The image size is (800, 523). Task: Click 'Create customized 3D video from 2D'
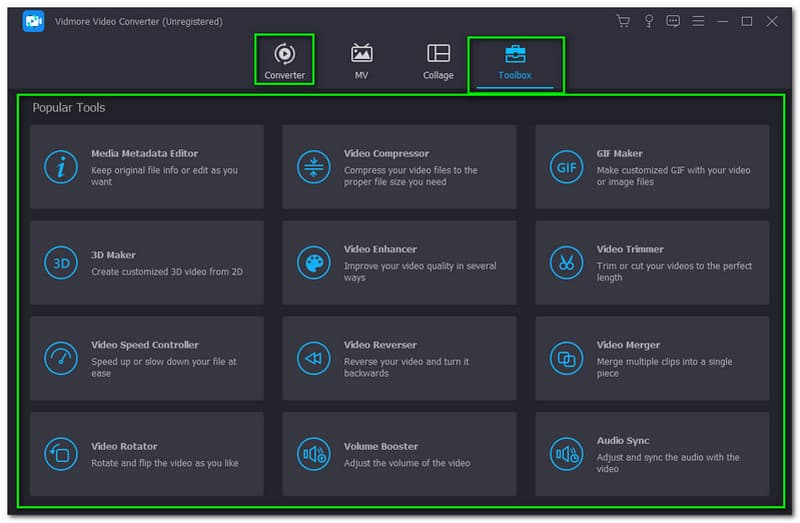click(x=167, y=271)
